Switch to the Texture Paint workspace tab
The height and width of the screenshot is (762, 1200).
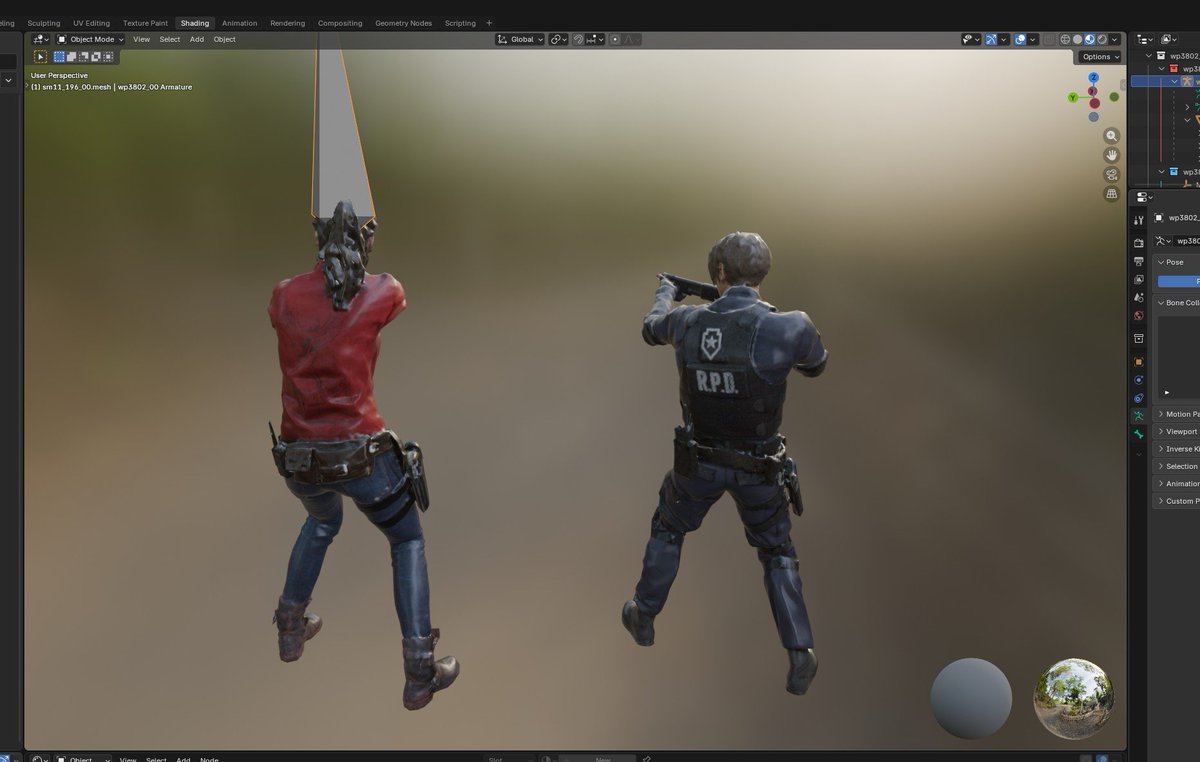[x=145, y=23]
